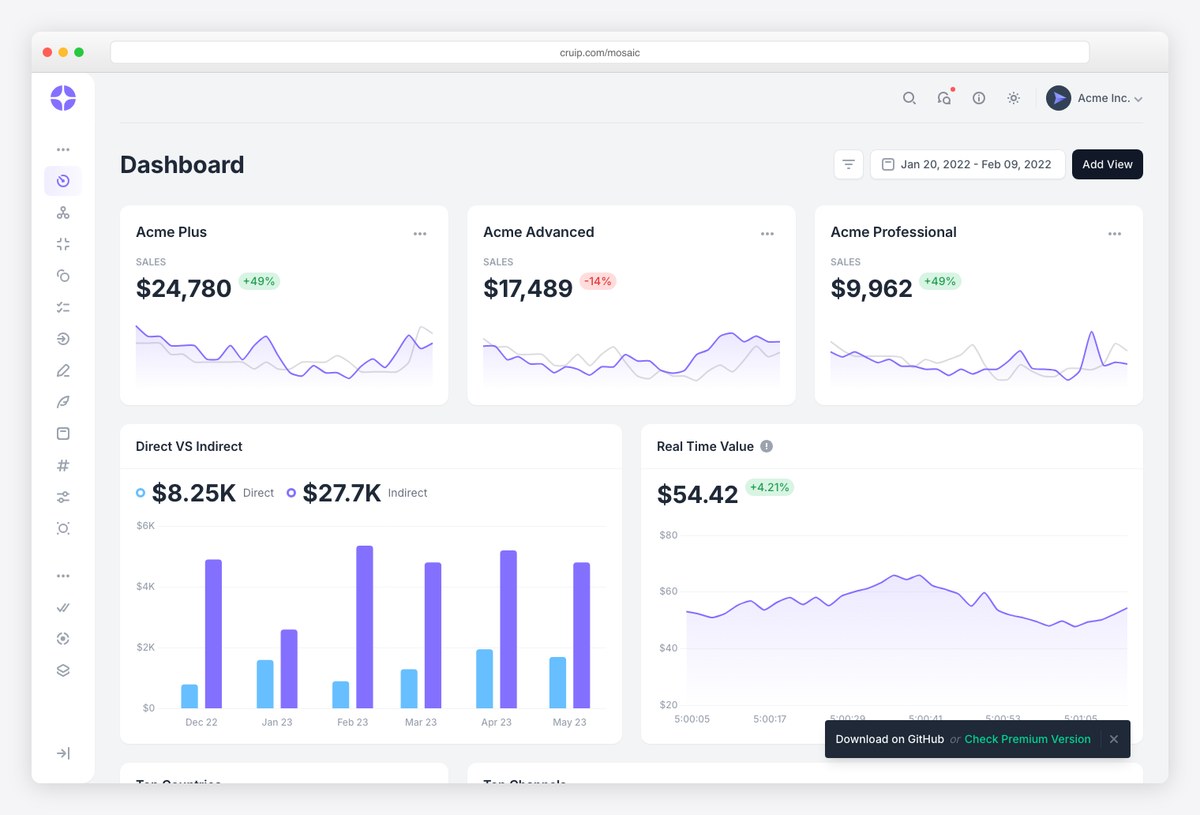Toggle the light/dark theme sun icon
The height and width of the screenshot is (815, 1200).
[1014, 98]
